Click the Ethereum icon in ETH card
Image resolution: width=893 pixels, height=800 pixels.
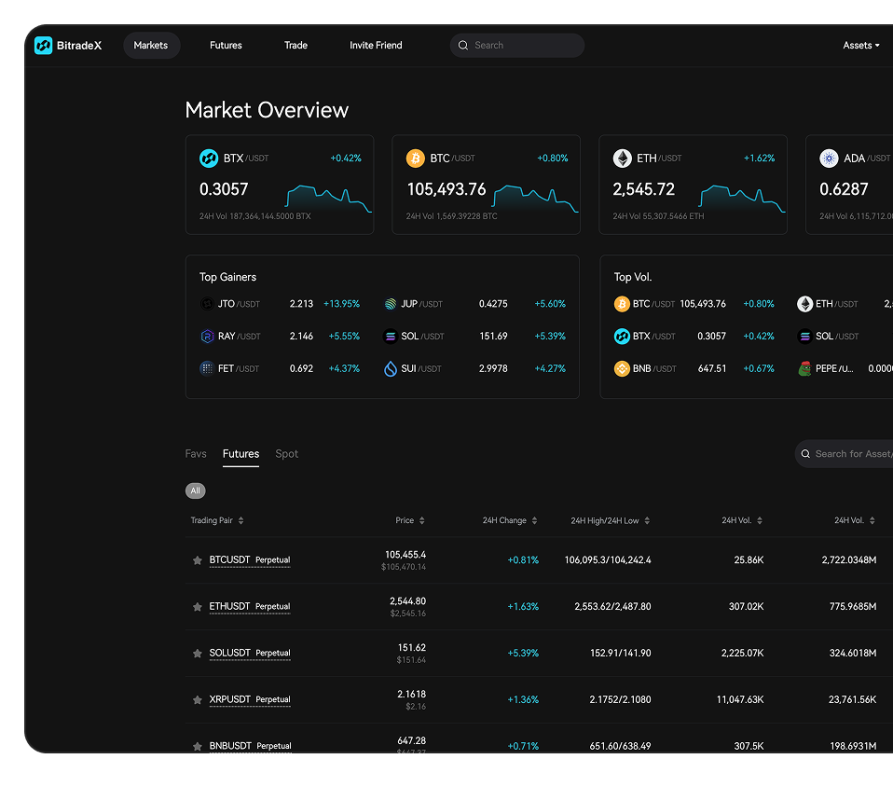click(622, 158)
